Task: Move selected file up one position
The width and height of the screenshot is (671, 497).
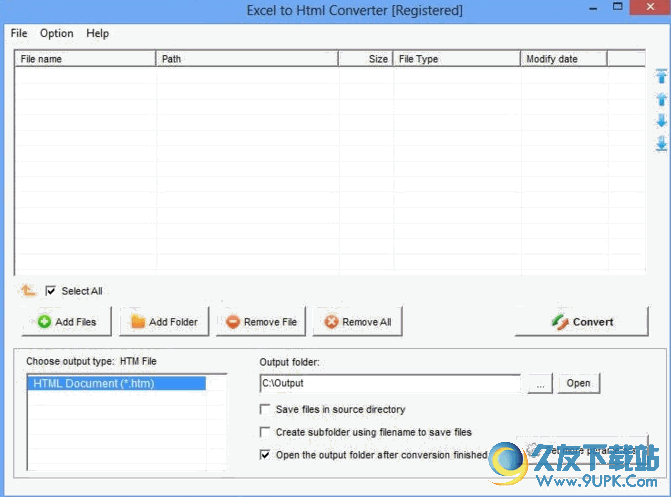Action: click(x=661, y=99)
